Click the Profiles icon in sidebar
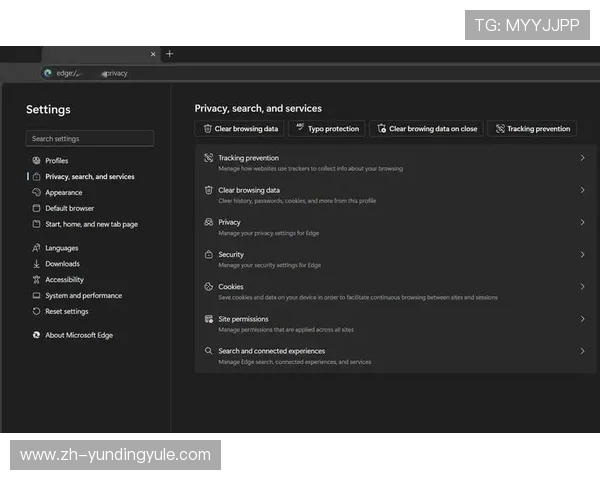The image size is (600, 480). (x=36, y=161)
